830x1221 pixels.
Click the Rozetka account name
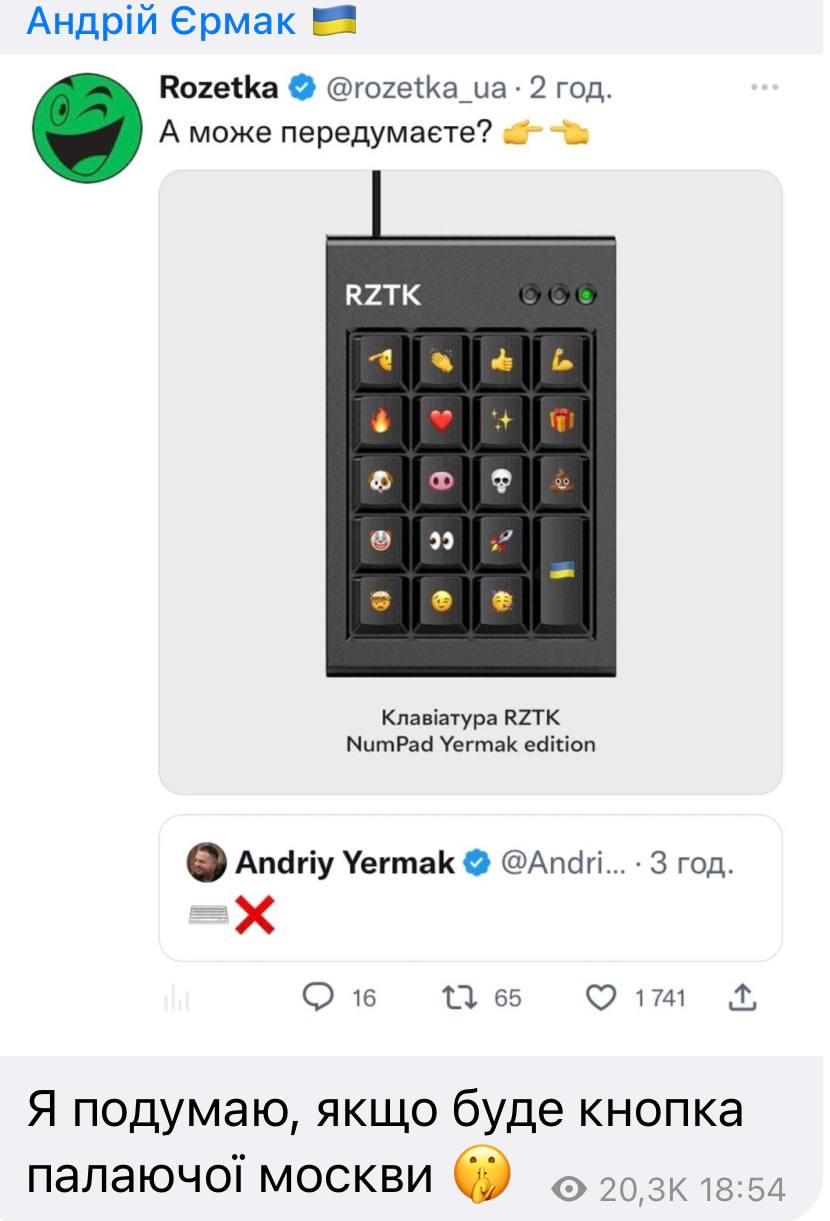pyautogui.click(x=218, y=89)
